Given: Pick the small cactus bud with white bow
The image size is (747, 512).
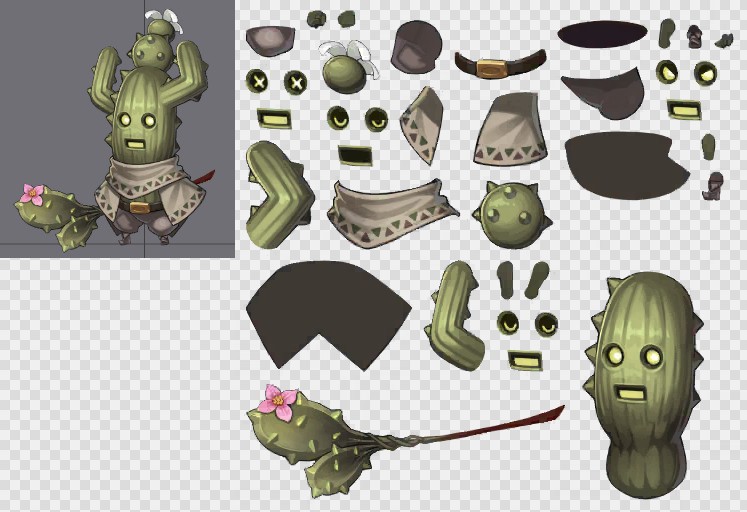Looking at the screenshot, I should [x=347, y=70].
